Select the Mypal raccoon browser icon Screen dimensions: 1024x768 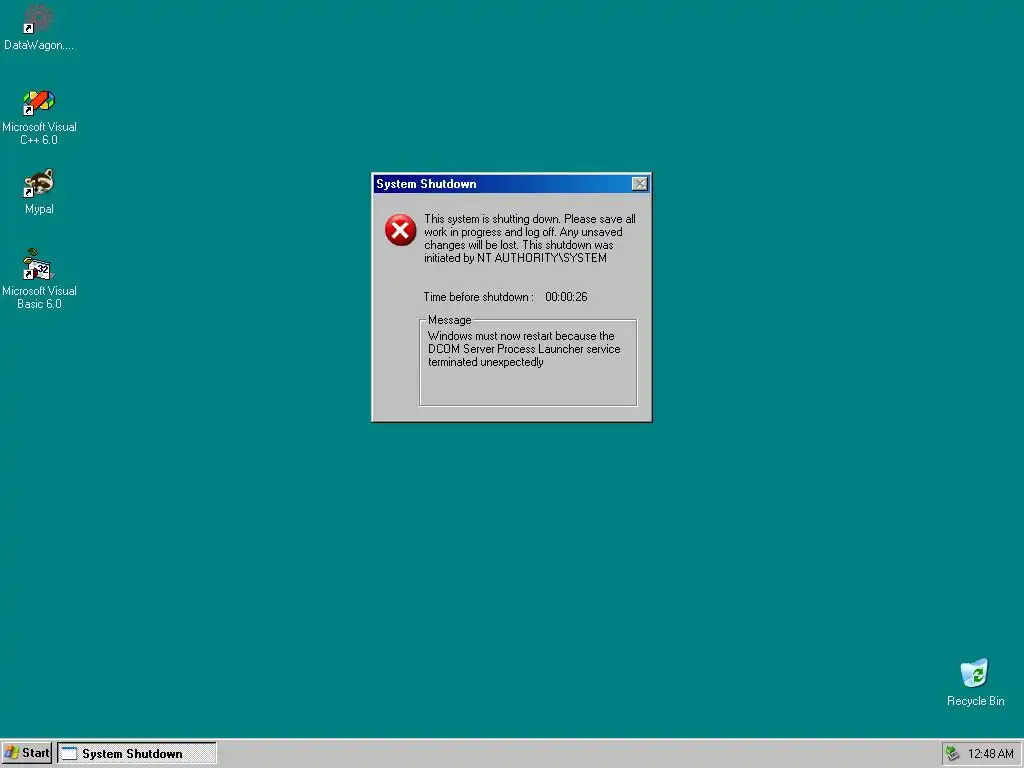39,184
